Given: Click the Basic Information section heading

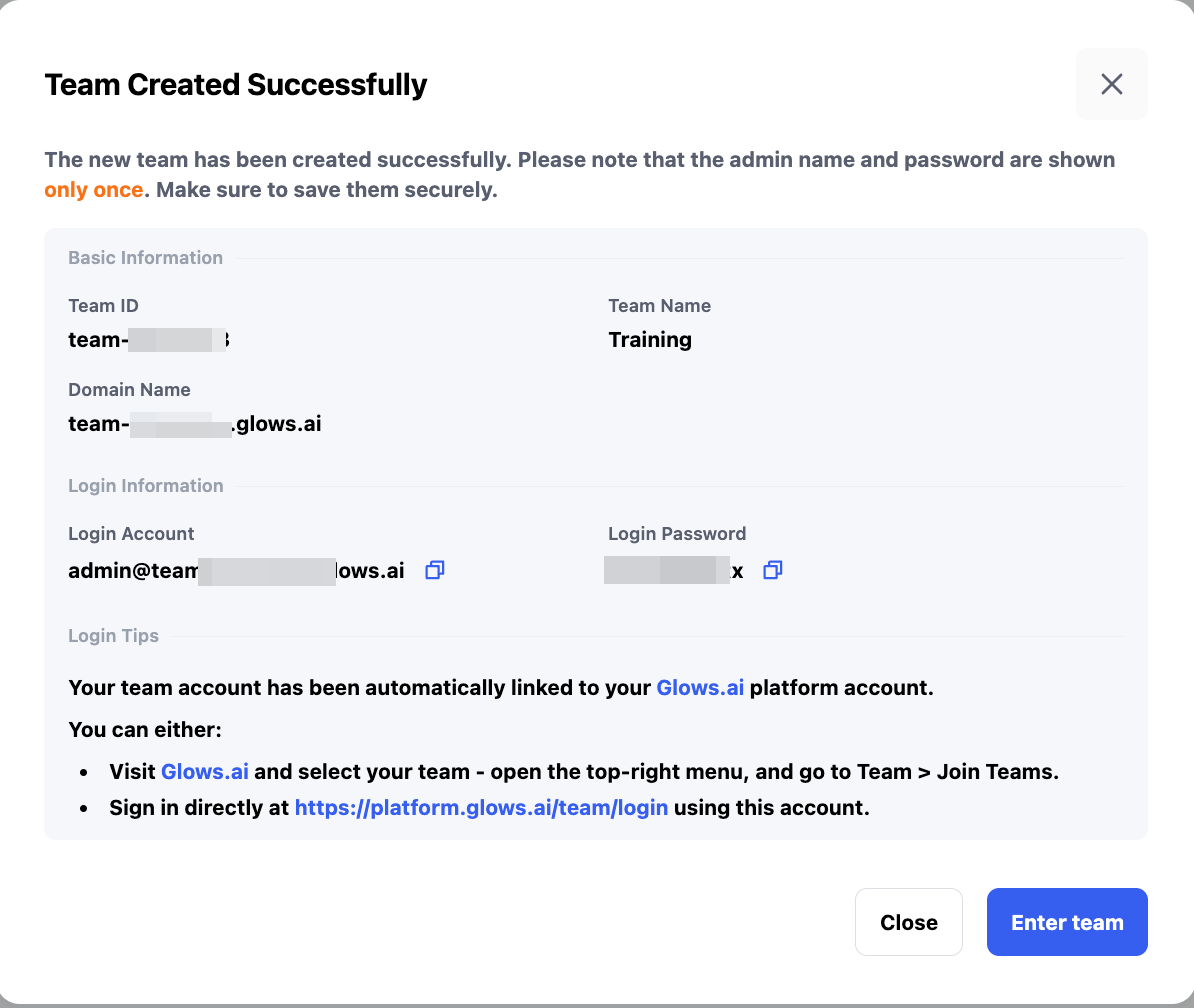Looking at the screenshot, I should [145, 258].
